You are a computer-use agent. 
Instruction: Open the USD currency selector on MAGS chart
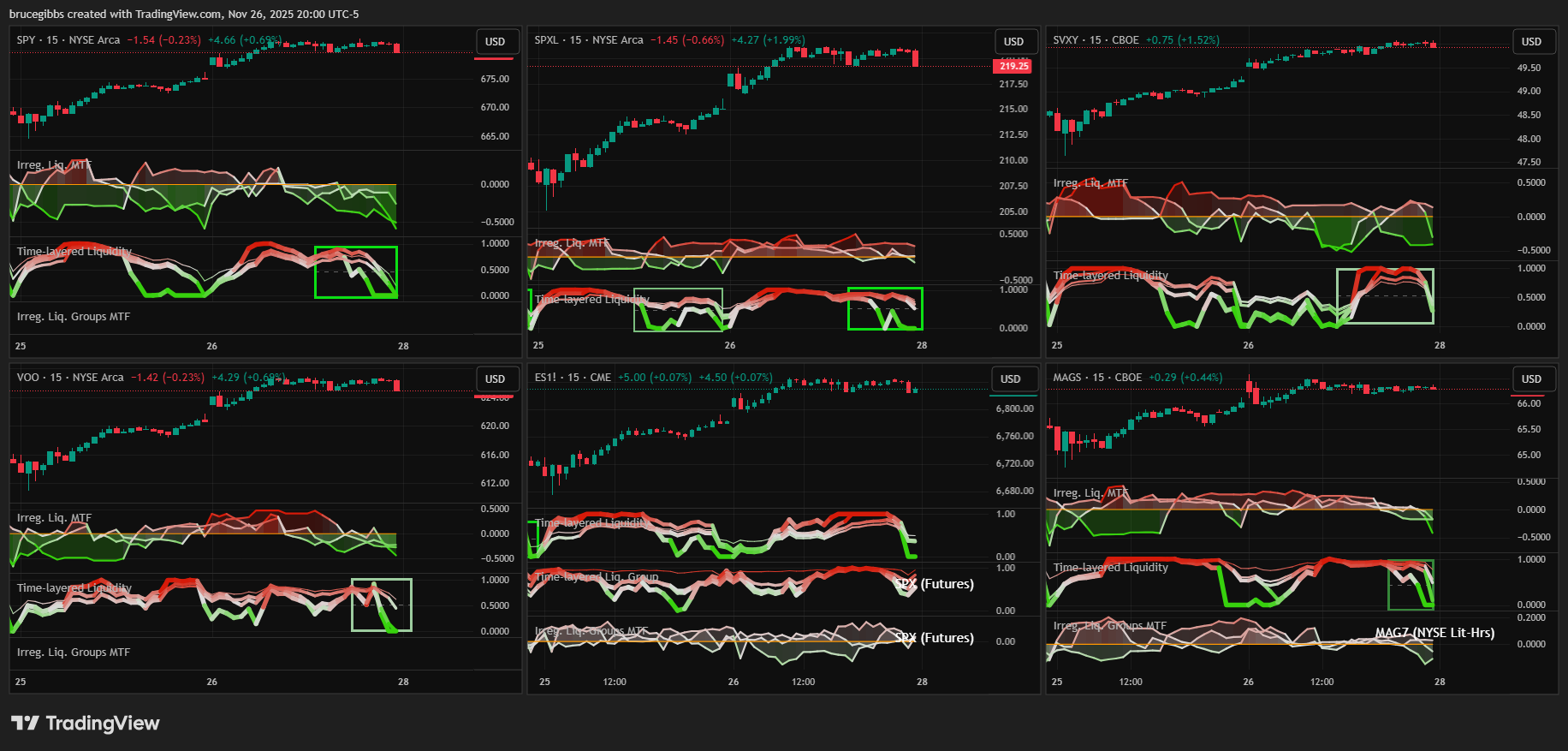tap(1531, 378)
